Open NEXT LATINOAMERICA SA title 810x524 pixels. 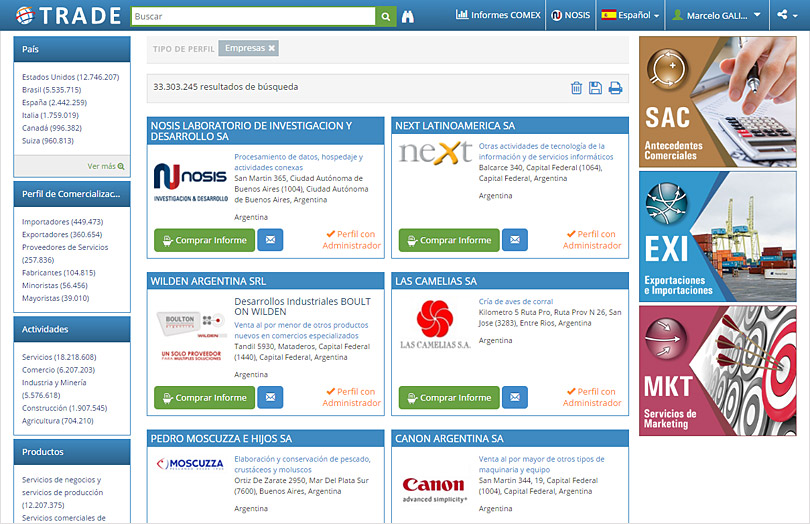tap(455, 126)
